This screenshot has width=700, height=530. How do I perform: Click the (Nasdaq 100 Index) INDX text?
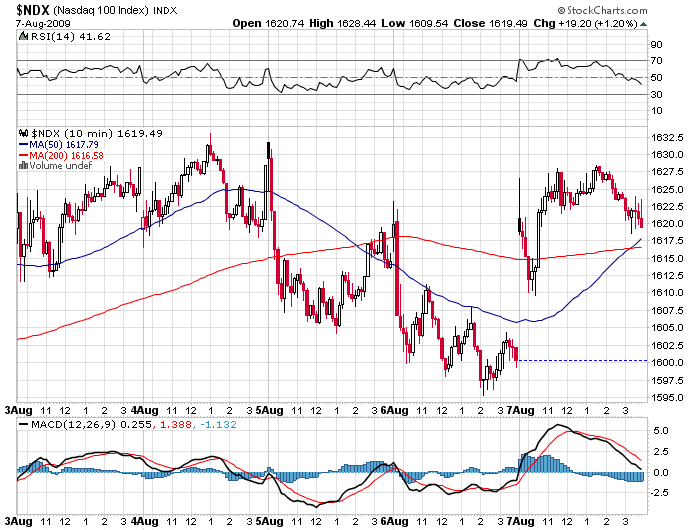click(115, 11)
